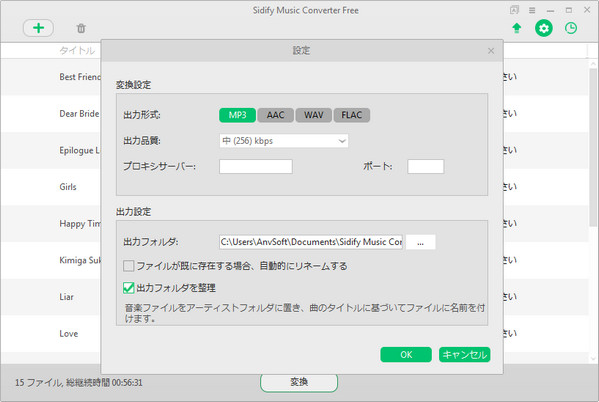Screen dimensions: 599x402
Task: Maximize the Sidify window
Action: tap(568, 10)
